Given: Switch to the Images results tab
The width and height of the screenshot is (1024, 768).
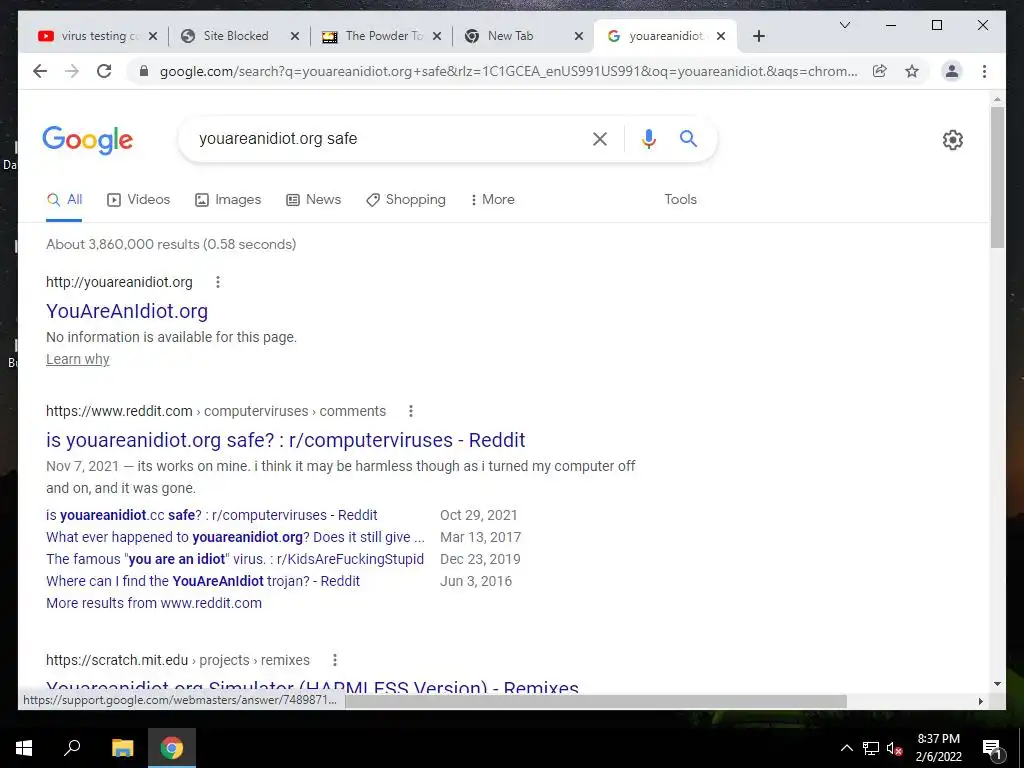Looking at the screenshot, I should coord(228,200).
